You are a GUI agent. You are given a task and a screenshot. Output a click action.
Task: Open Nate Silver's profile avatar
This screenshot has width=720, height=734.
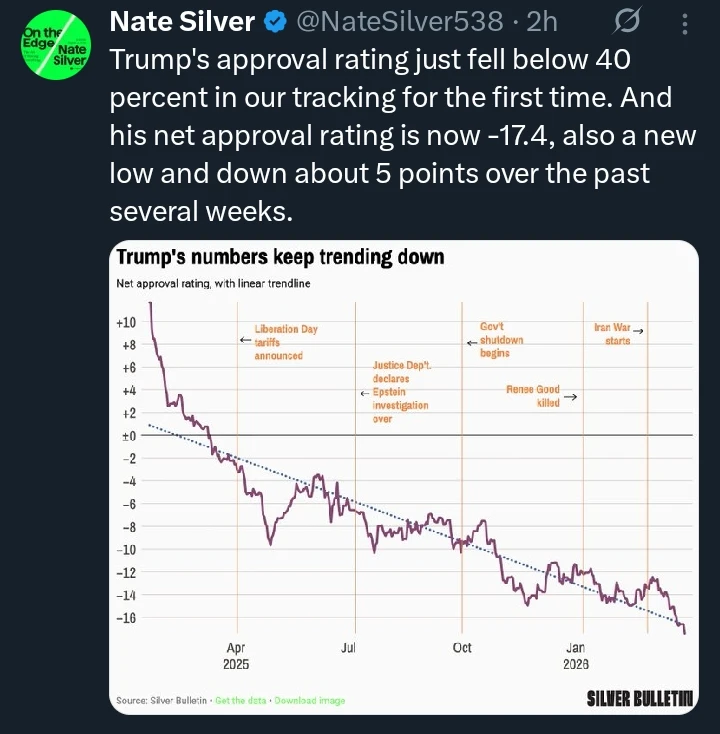[x=54, y=47]
